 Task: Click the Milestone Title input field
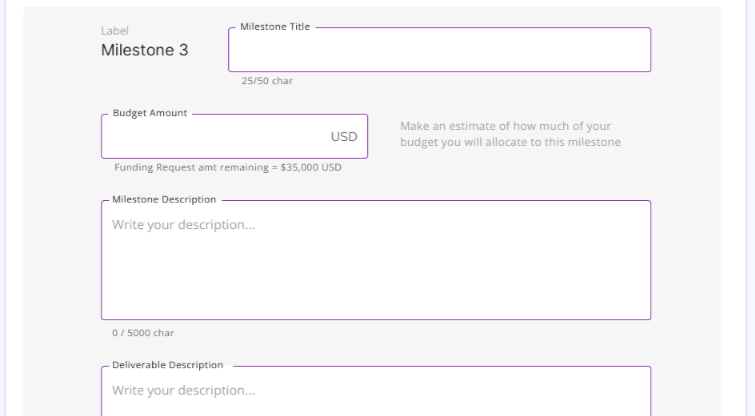(439, 50)
